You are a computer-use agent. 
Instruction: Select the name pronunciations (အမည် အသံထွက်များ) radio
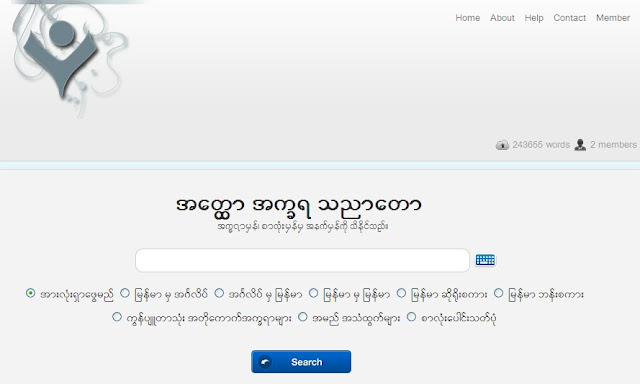(302, 317)
